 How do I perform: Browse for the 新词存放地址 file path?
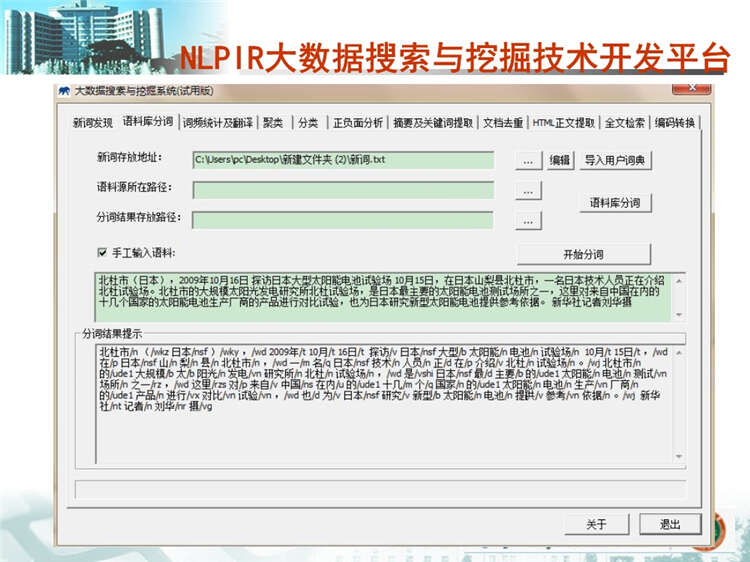pos(528,160)
